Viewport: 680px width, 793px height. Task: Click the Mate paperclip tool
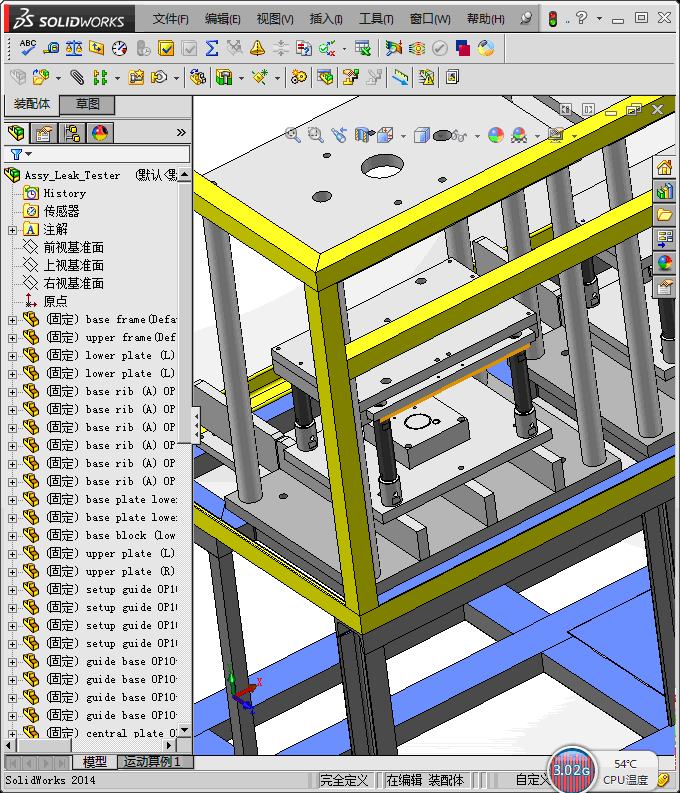[77, 77]
